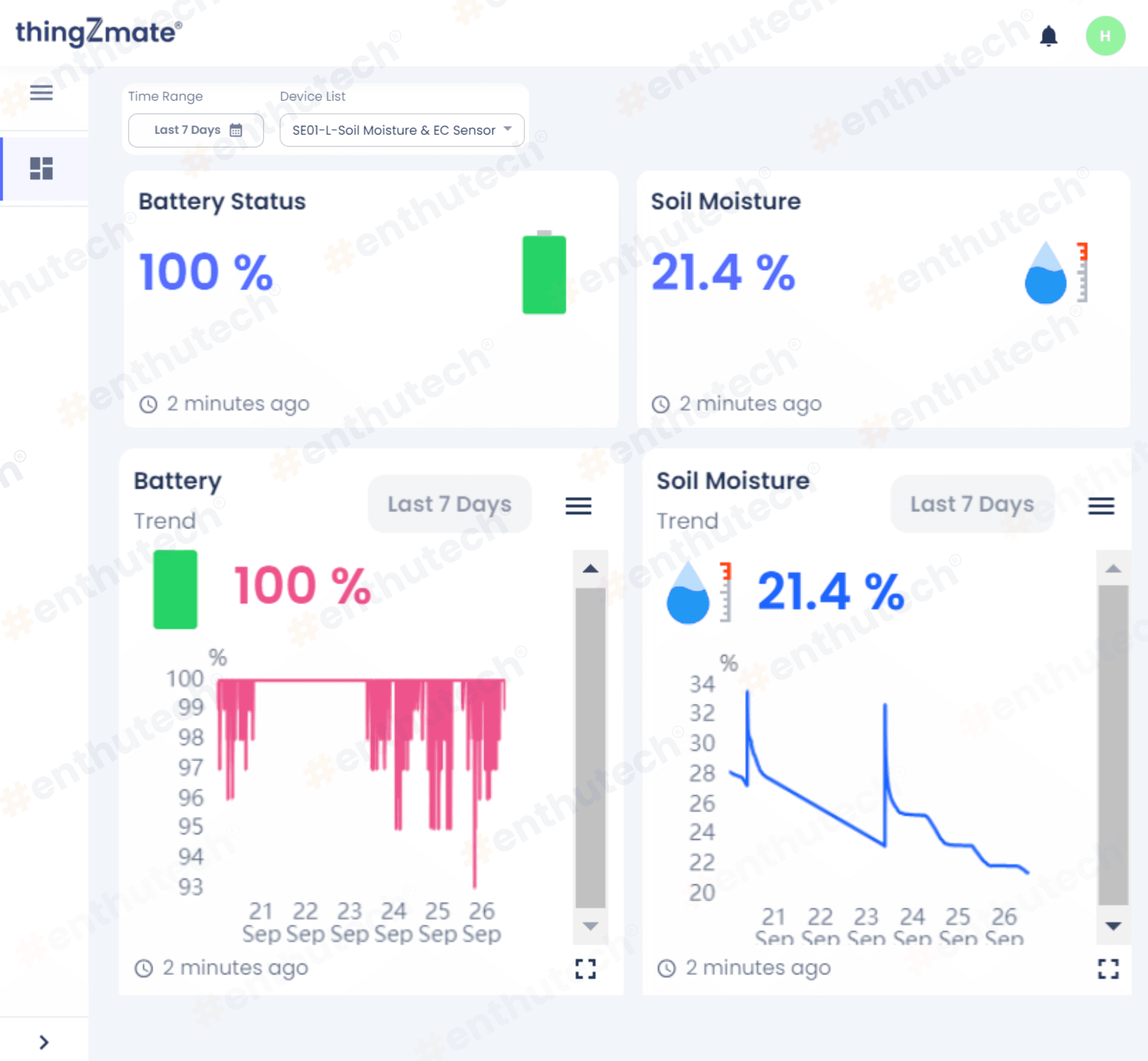Click the battery icon in Battery Status card
The height and width of the screenshot is (1061, 1148).
click(544, 274)
